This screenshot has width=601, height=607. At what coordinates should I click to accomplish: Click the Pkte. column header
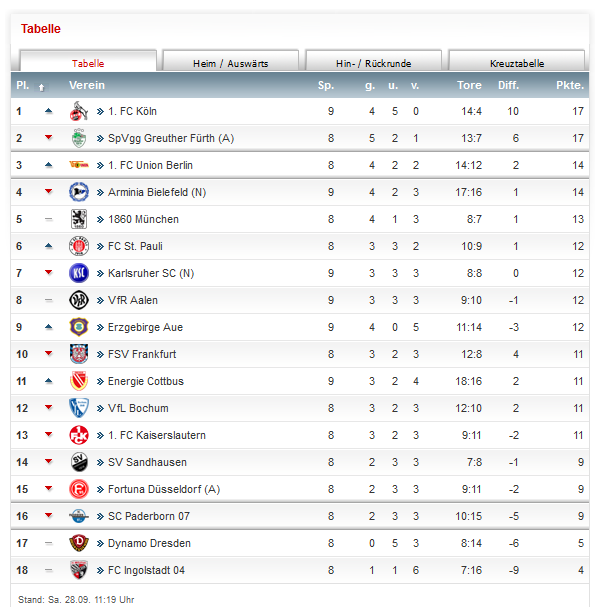570,85
